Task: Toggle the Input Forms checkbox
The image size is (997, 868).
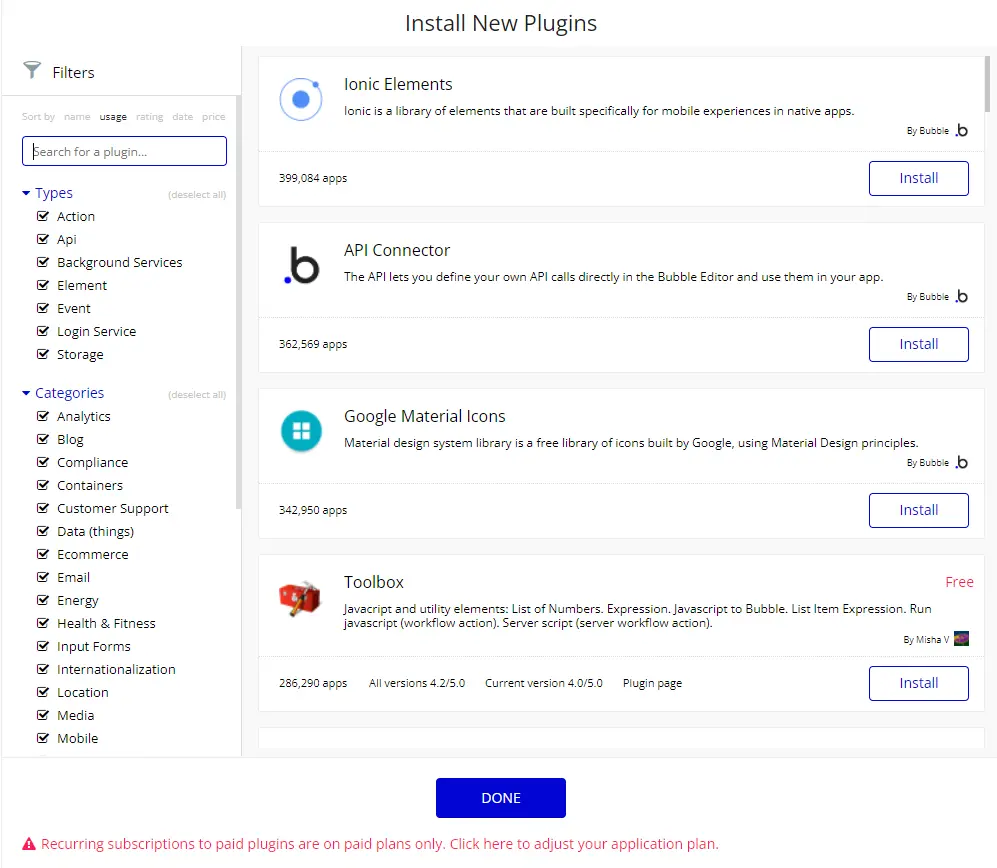Action: click(x=43, y=646)
